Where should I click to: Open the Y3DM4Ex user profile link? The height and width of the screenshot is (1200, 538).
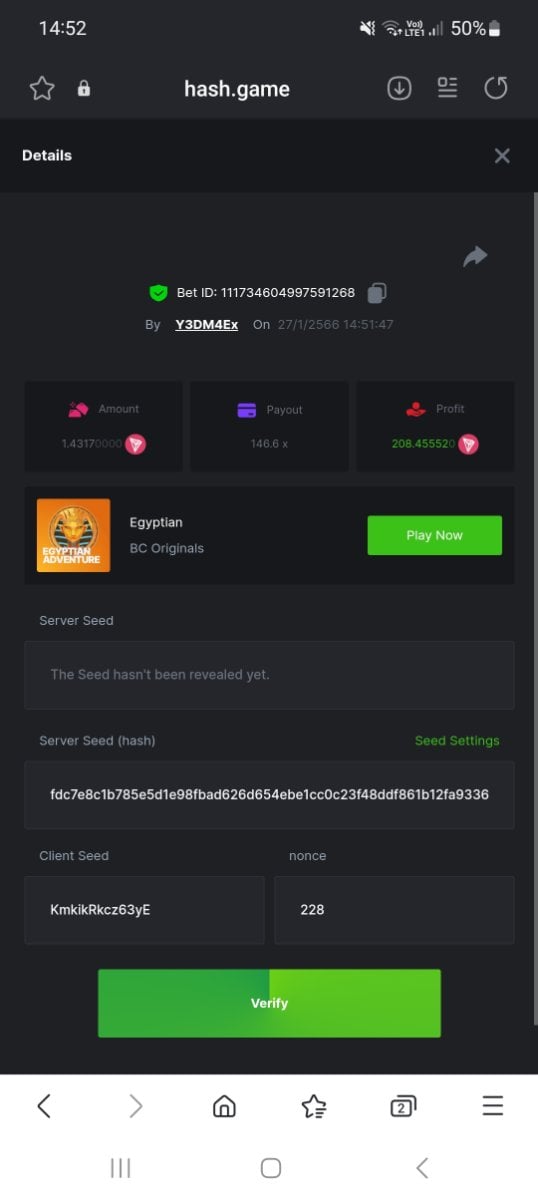pos(206,325)
